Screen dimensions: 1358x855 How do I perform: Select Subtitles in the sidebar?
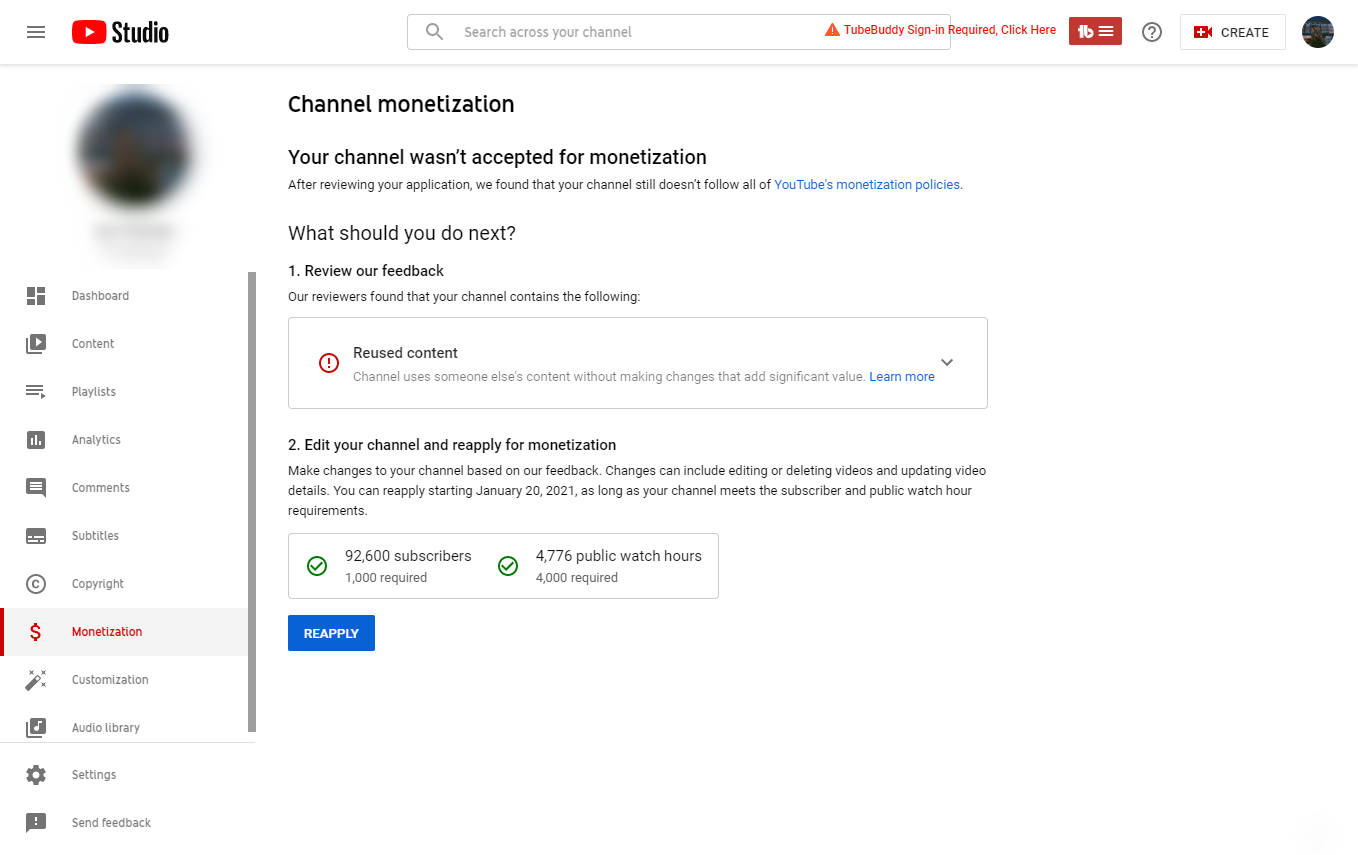pyautogui.click(x=124, y=536)
